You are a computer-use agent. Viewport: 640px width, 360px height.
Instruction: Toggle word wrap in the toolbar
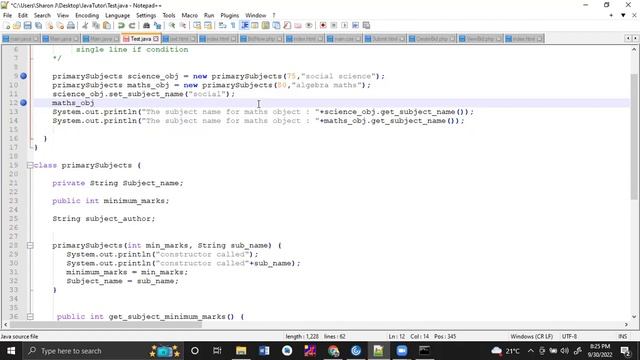[222, 25]
